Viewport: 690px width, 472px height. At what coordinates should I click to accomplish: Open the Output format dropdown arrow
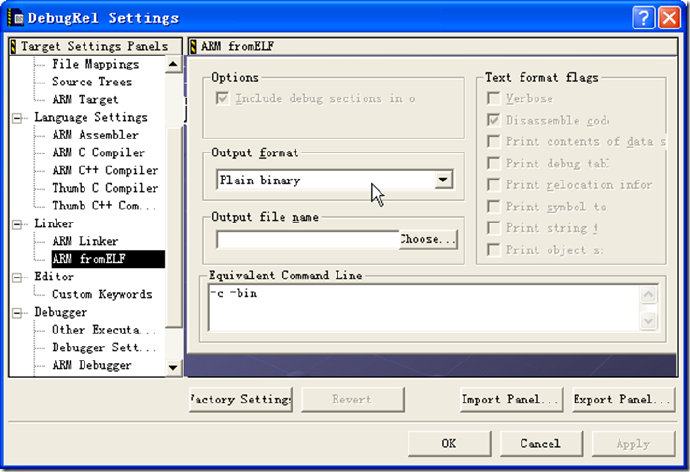click(443, 179)
